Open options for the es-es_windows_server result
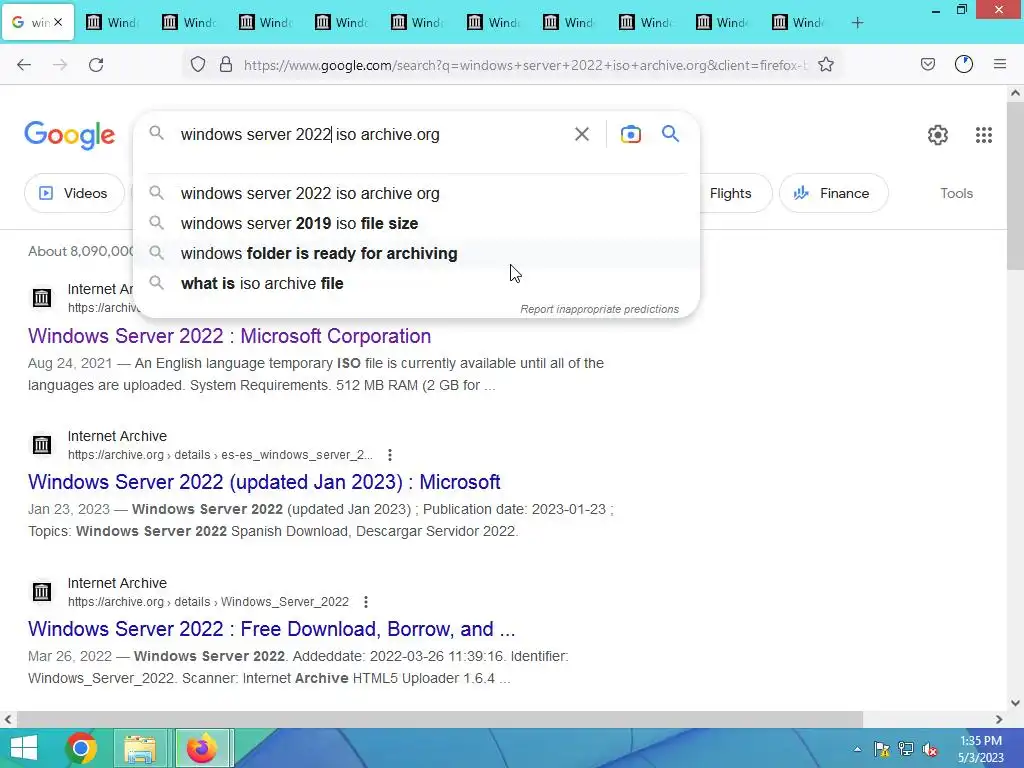 390,455
